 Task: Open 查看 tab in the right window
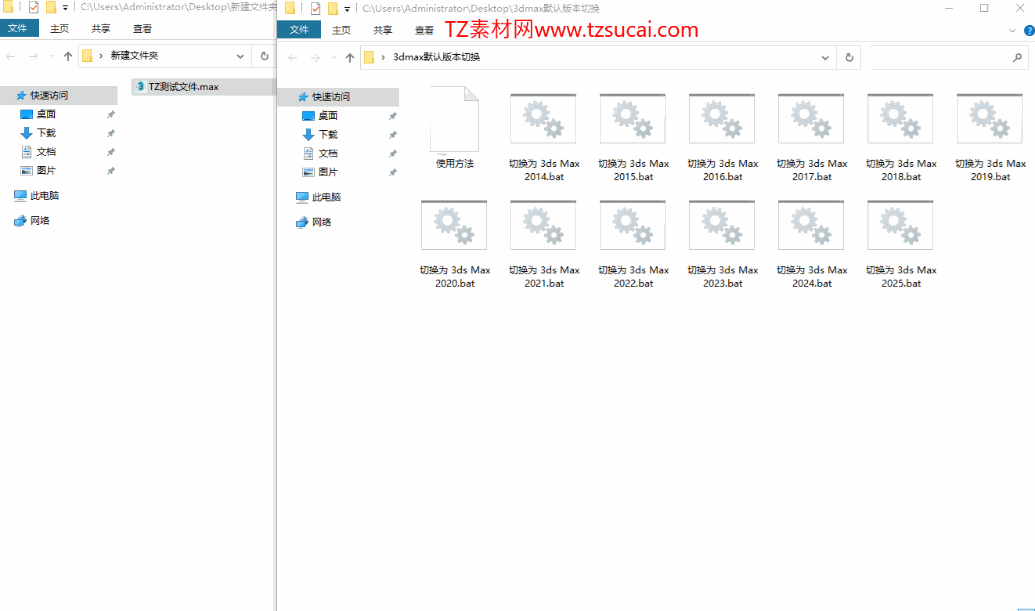[x=424, y=30]
